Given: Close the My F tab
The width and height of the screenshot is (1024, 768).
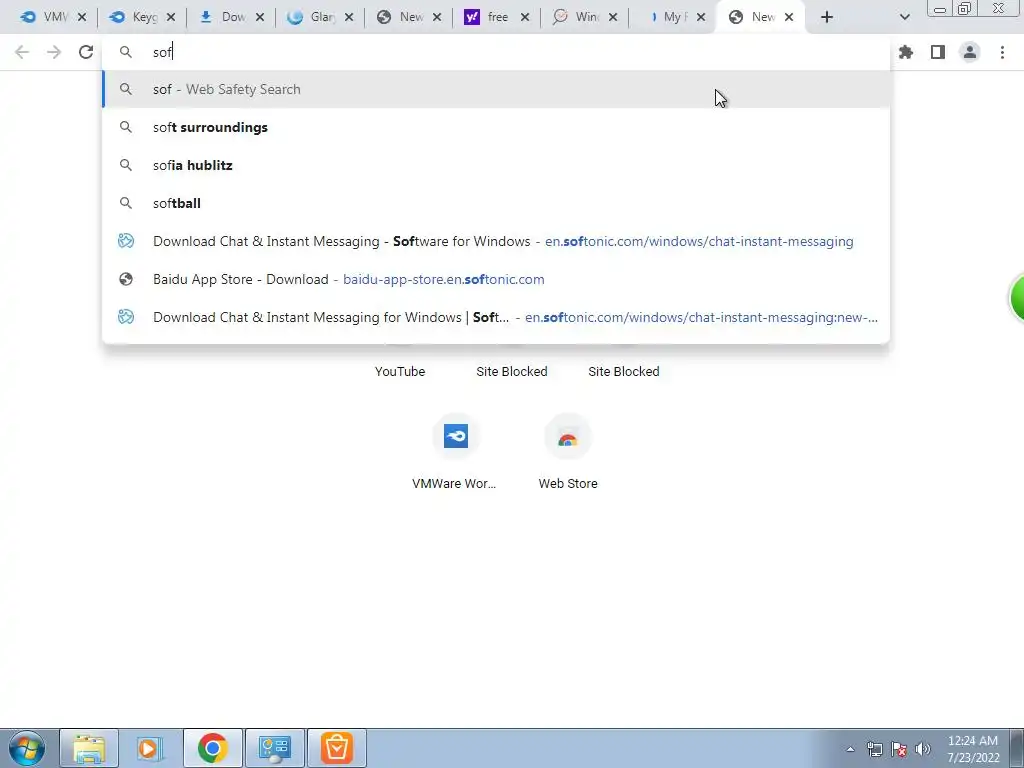Looking at the screenshot, I should pos(701,18).
